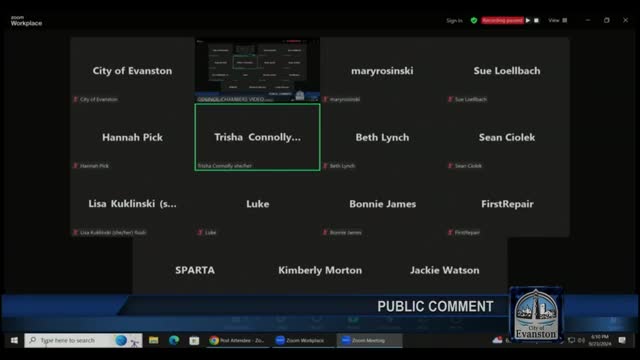Image resolution: width=640 pixels, height=360 pixels.
Task: Switch to the Zoom Workplace taskbar window
Action: [302, 340]
